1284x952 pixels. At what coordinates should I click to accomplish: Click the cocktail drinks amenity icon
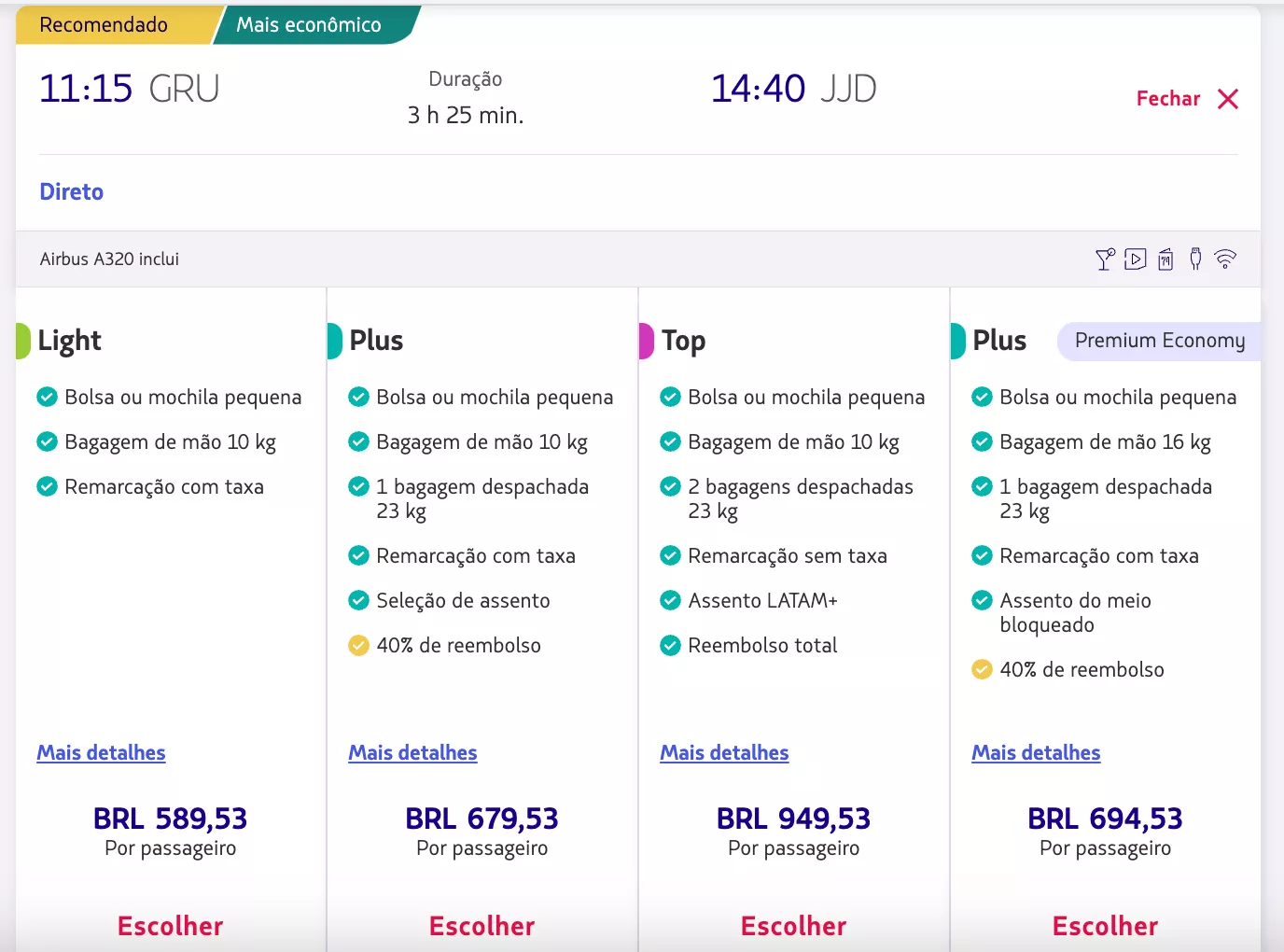pyautogui.click(x=1105, y=259)
